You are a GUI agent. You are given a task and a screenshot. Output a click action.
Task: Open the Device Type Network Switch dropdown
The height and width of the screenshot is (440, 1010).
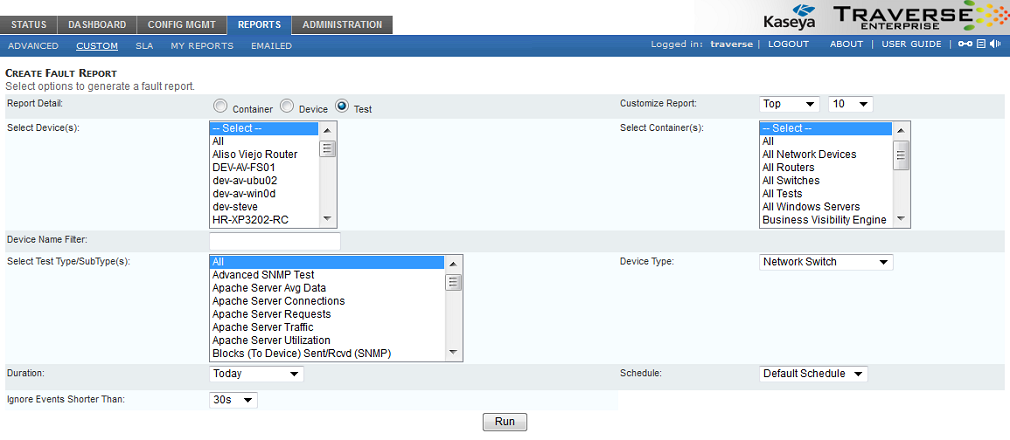pyautogui.click(x=826, y=262)
